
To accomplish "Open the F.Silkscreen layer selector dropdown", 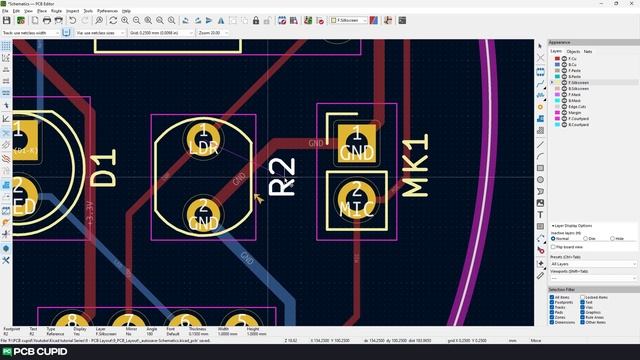I will pos(349,20).
